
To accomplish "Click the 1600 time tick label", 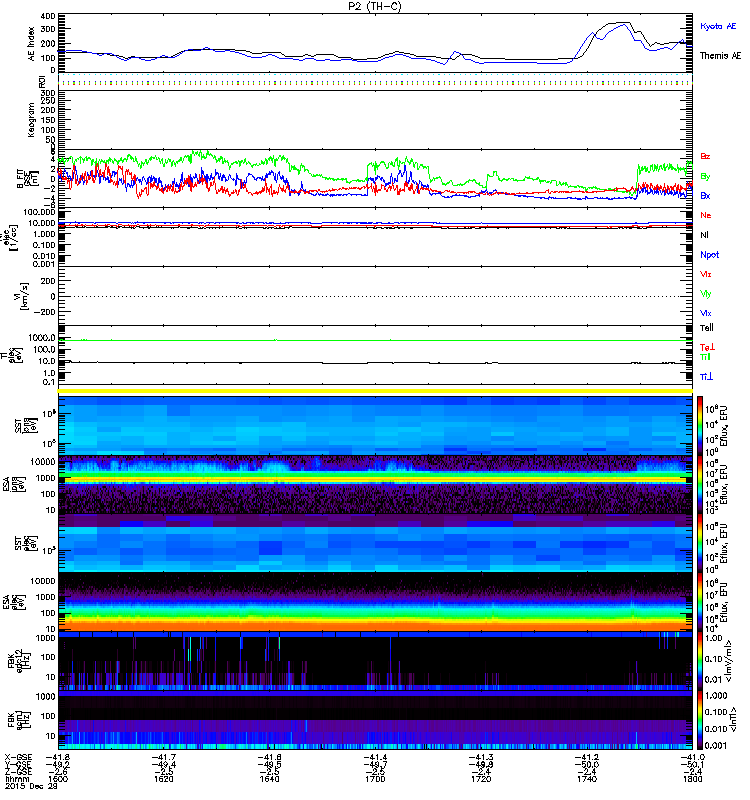I will pyautogui.click(x=58, y=779).
